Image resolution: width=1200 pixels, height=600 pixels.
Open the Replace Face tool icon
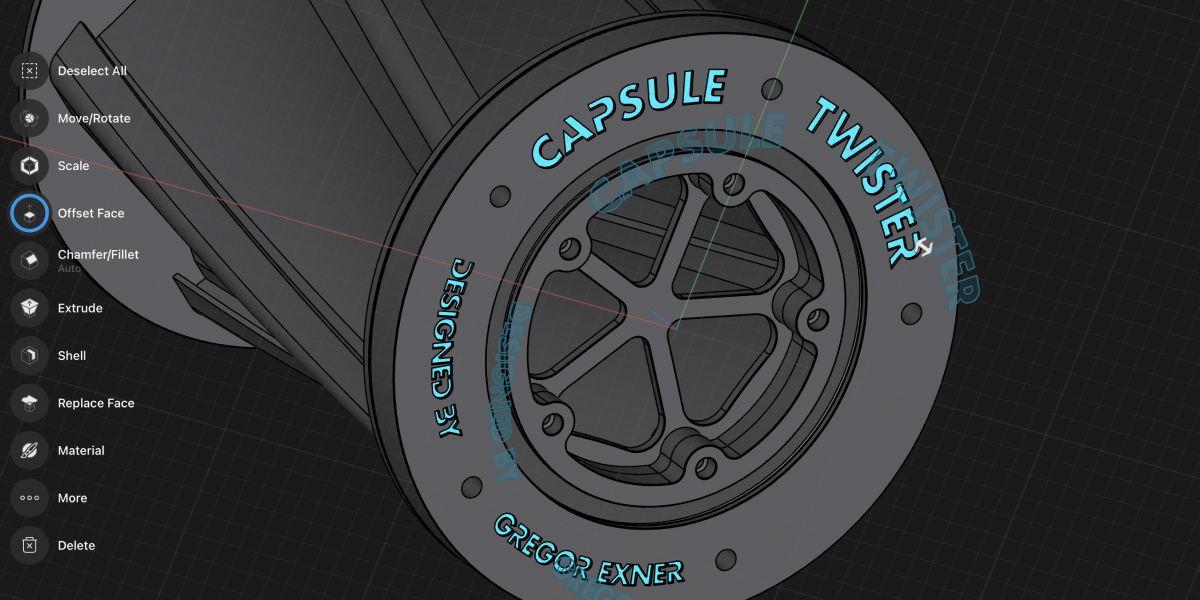29,403
